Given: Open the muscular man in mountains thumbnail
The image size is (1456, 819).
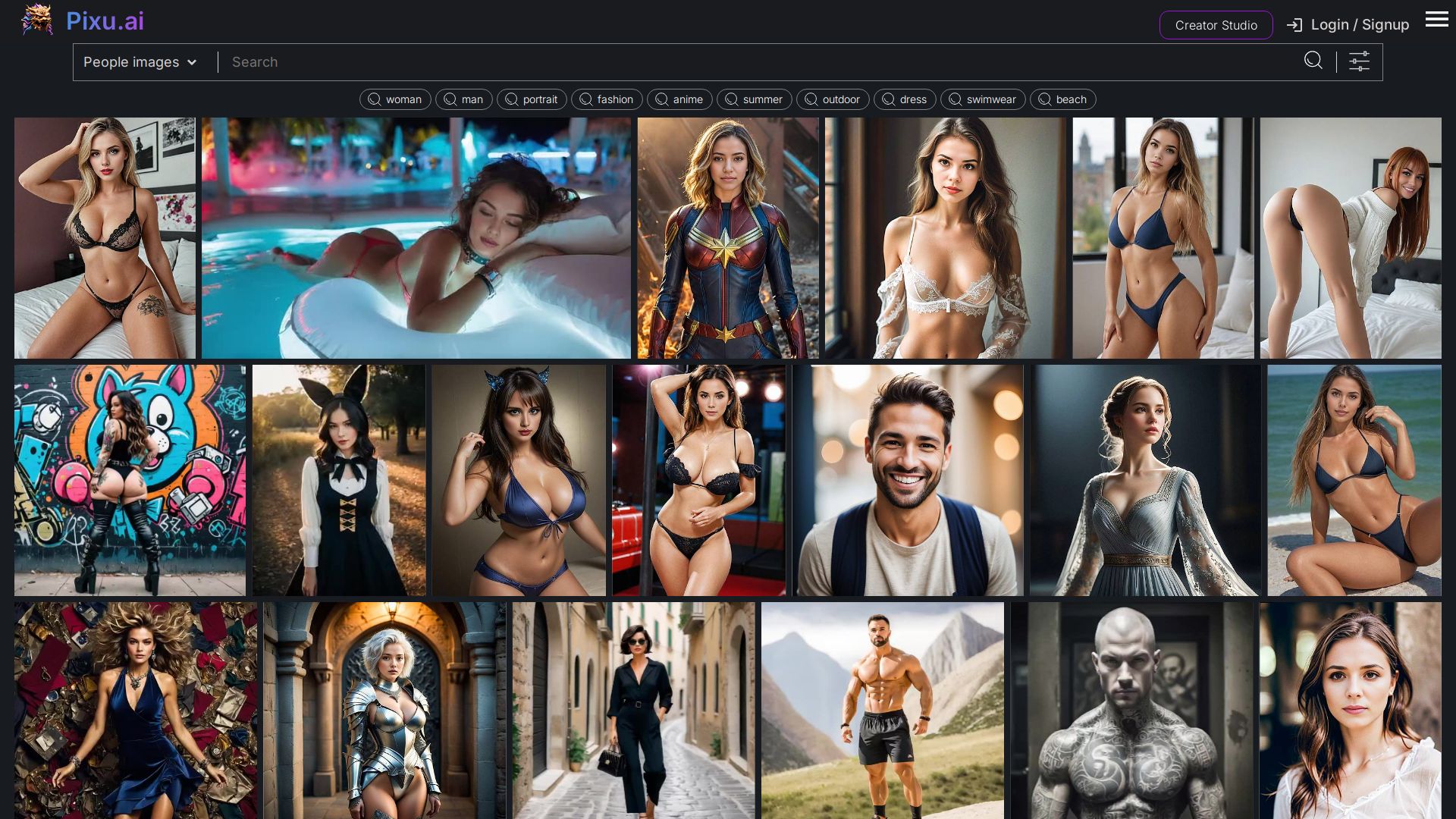Looking at the screenshot, I should 882,711.
